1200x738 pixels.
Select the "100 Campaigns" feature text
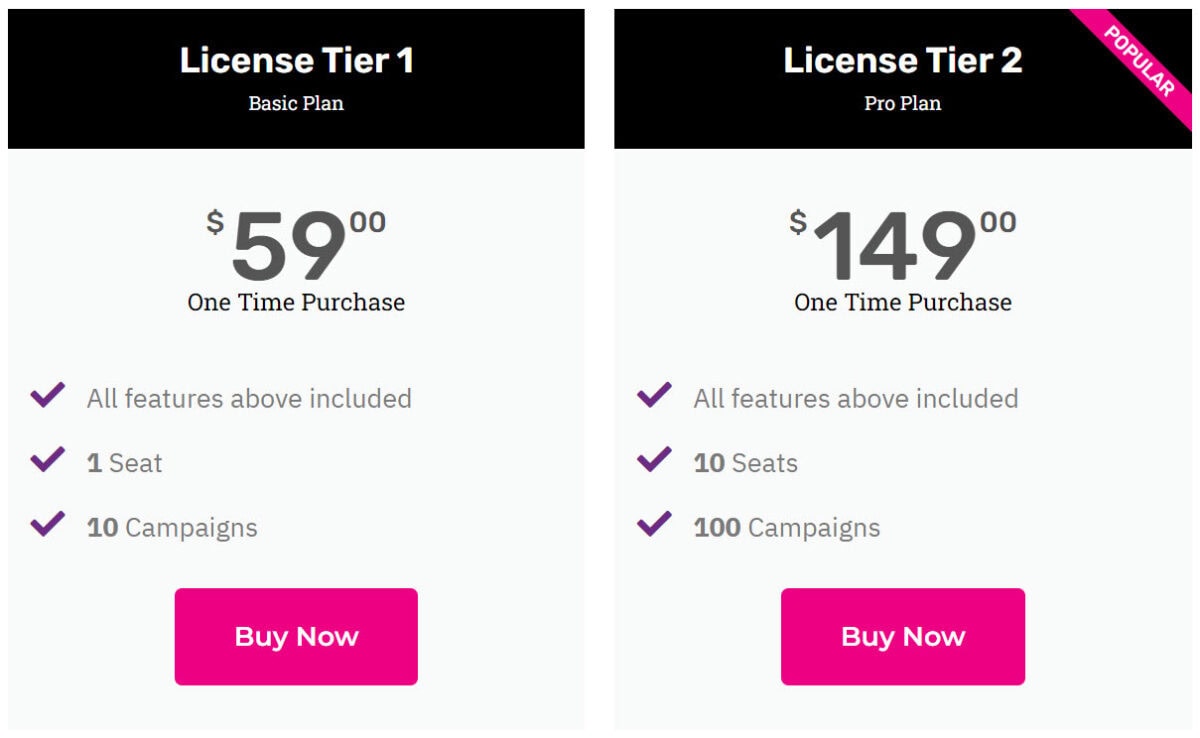785,527
